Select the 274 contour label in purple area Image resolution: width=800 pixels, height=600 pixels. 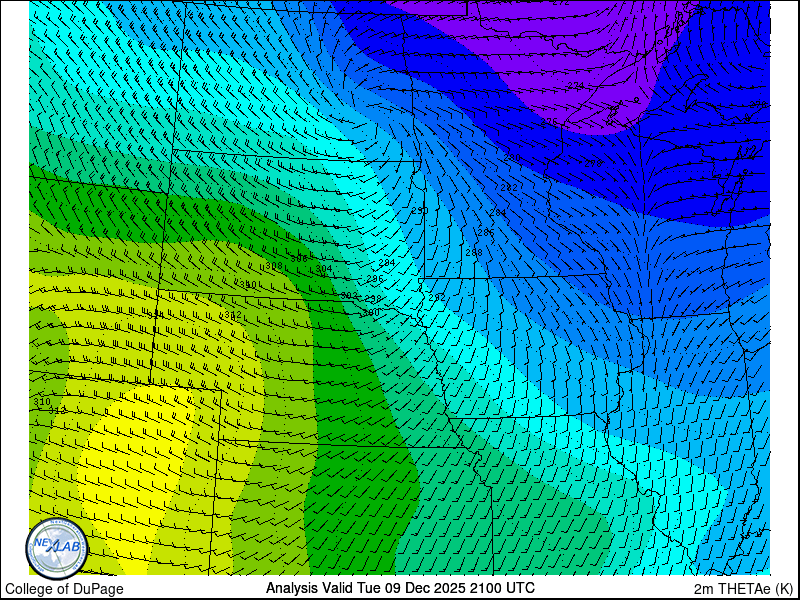[x=576, y=85]
